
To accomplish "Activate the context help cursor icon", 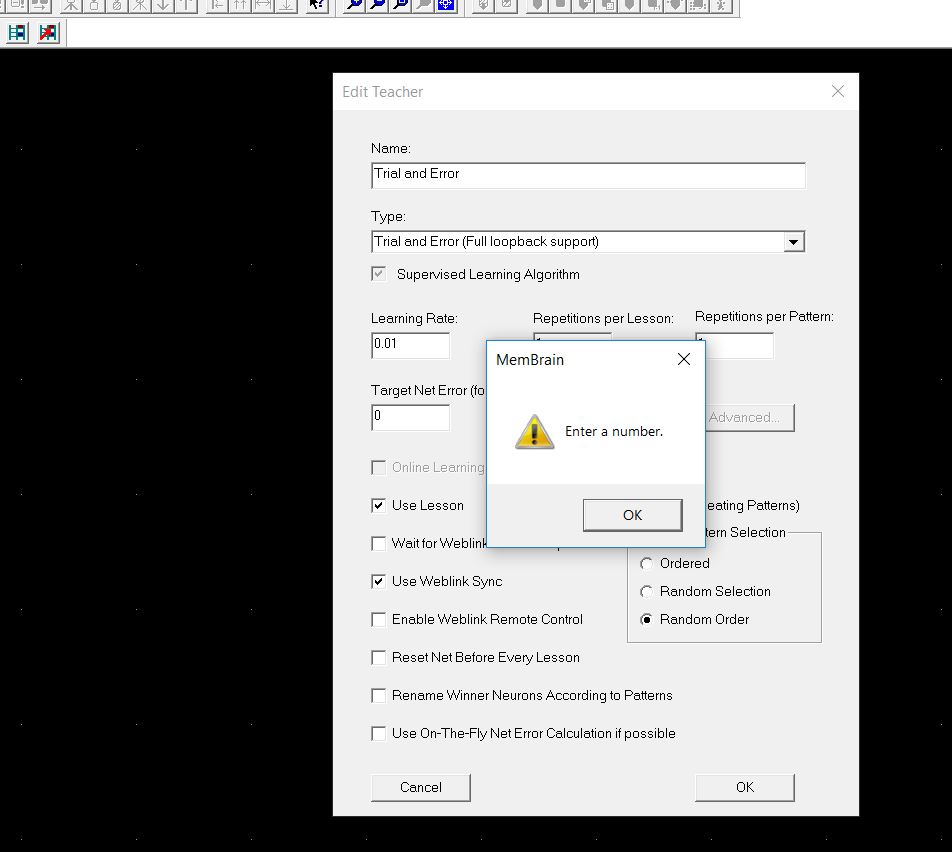I will (x=316, y=5).
